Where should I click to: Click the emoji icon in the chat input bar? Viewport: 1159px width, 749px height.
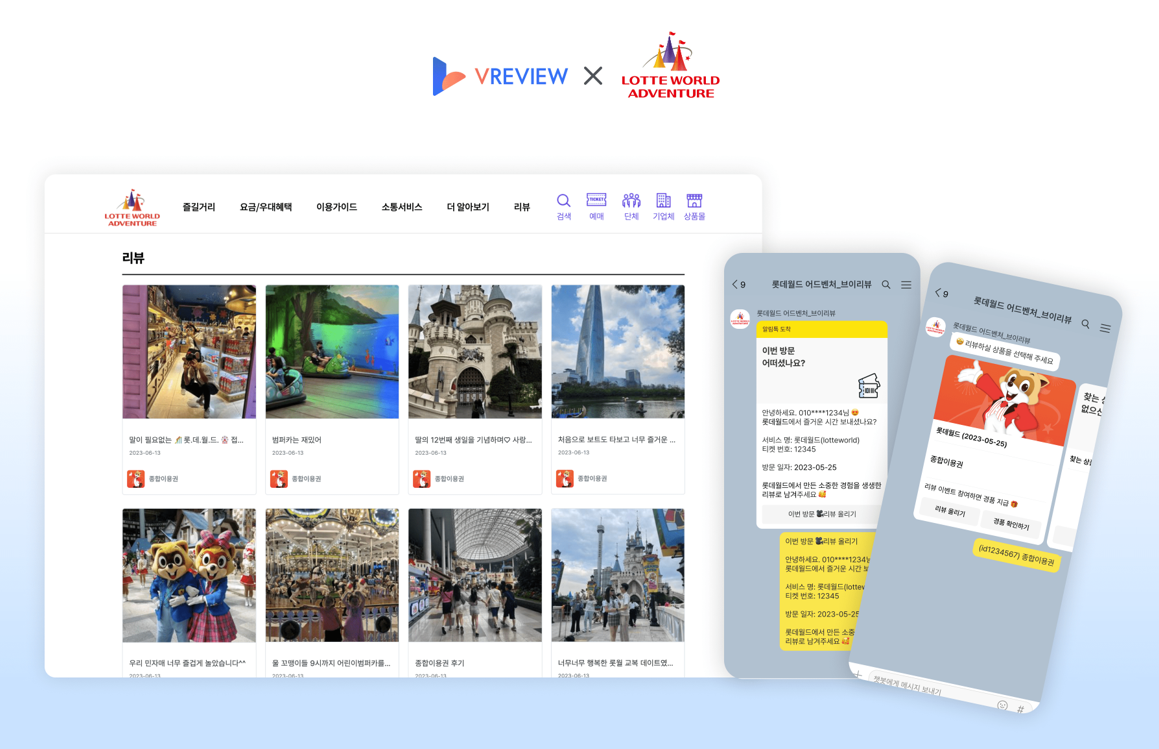point(1002,705)
